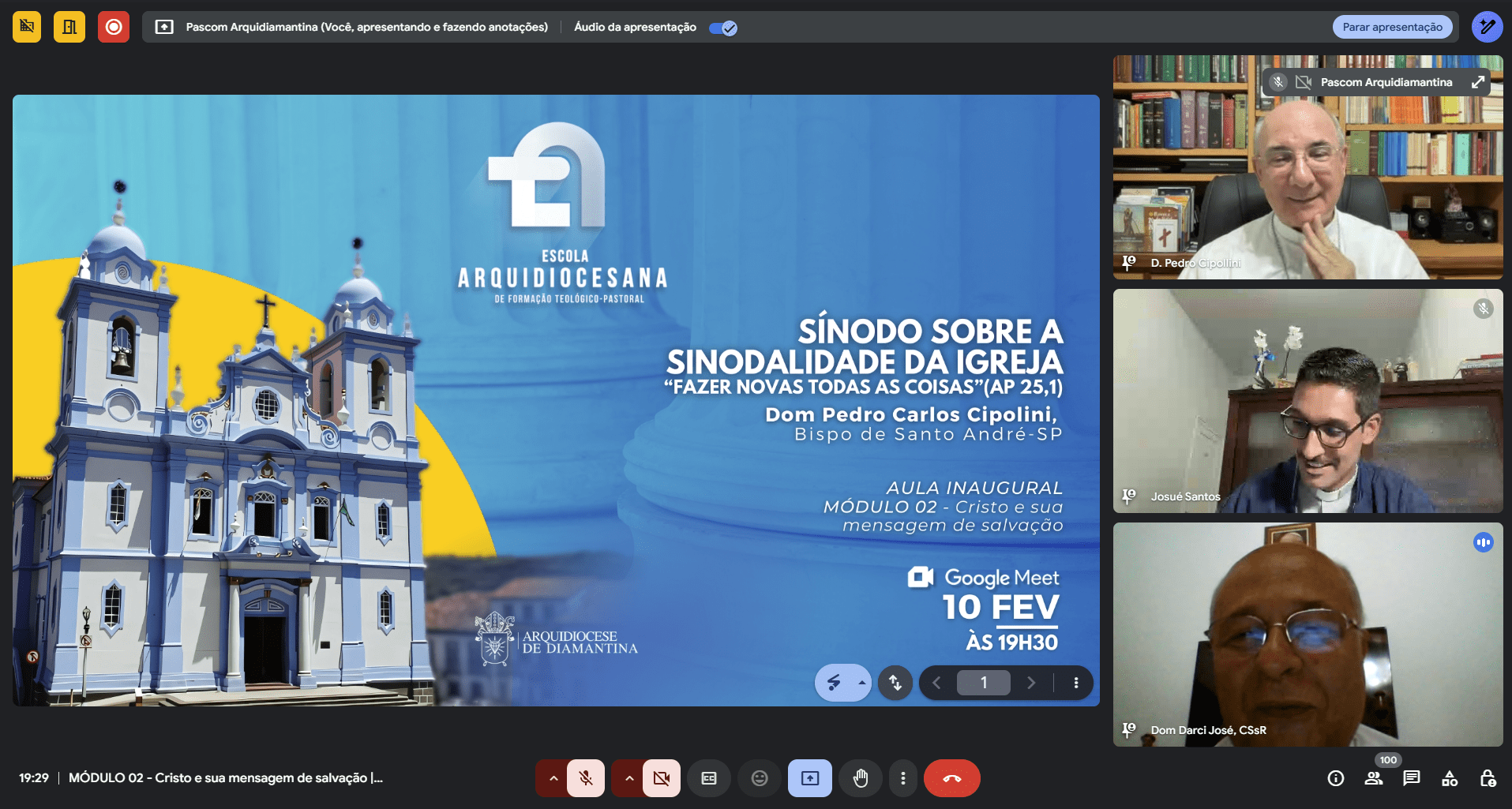Open more options in the bottom bar

903,778
